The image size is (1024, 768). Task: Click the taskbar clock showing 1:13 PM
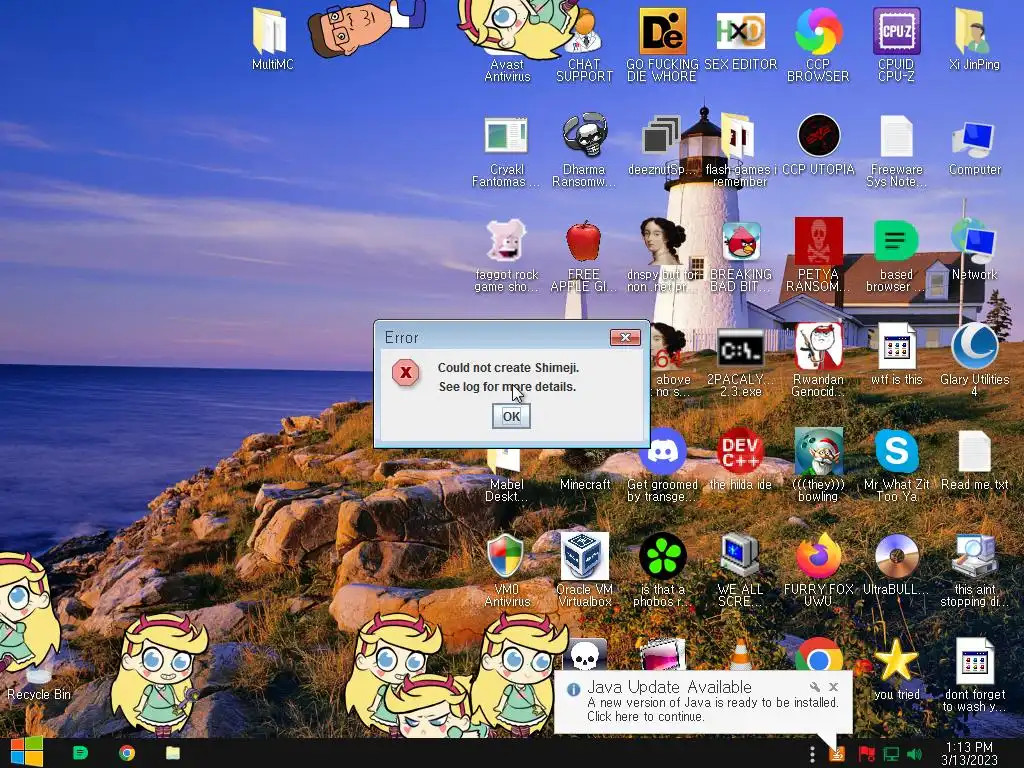click(x=969, y=754)
